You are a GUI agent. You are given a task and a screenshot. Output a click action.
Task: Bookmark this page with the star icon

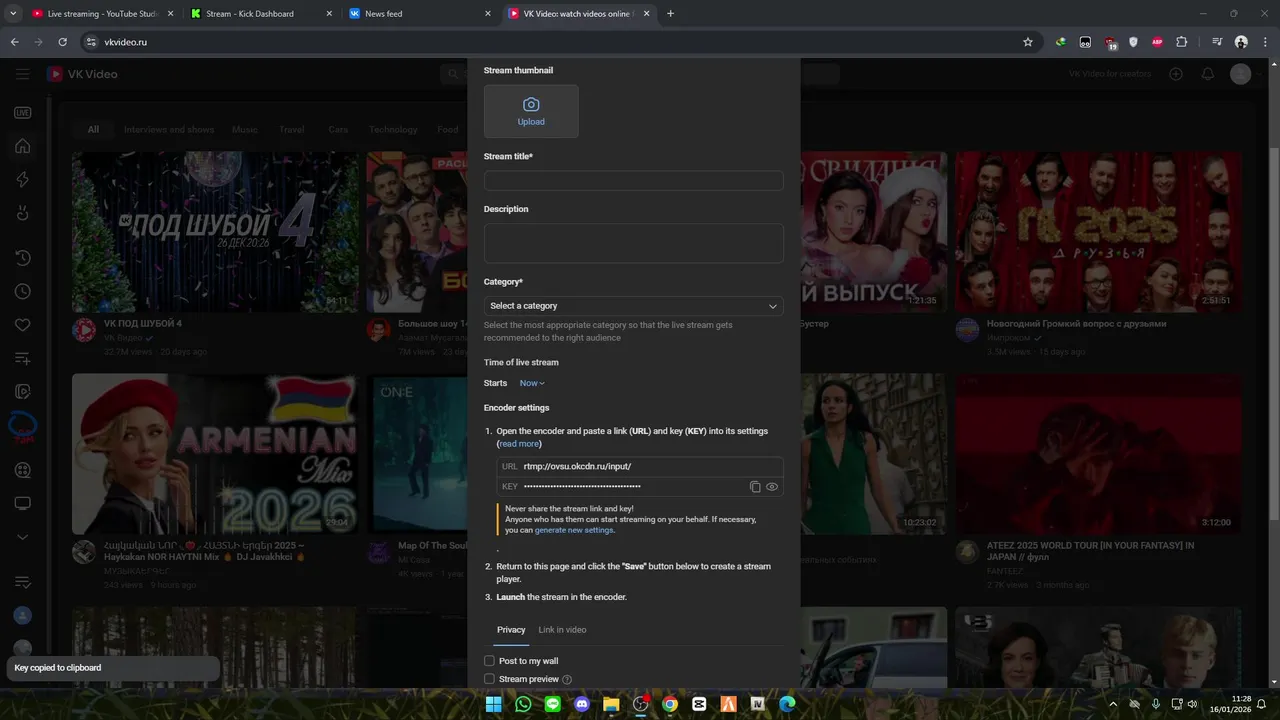coord(1027,42)
